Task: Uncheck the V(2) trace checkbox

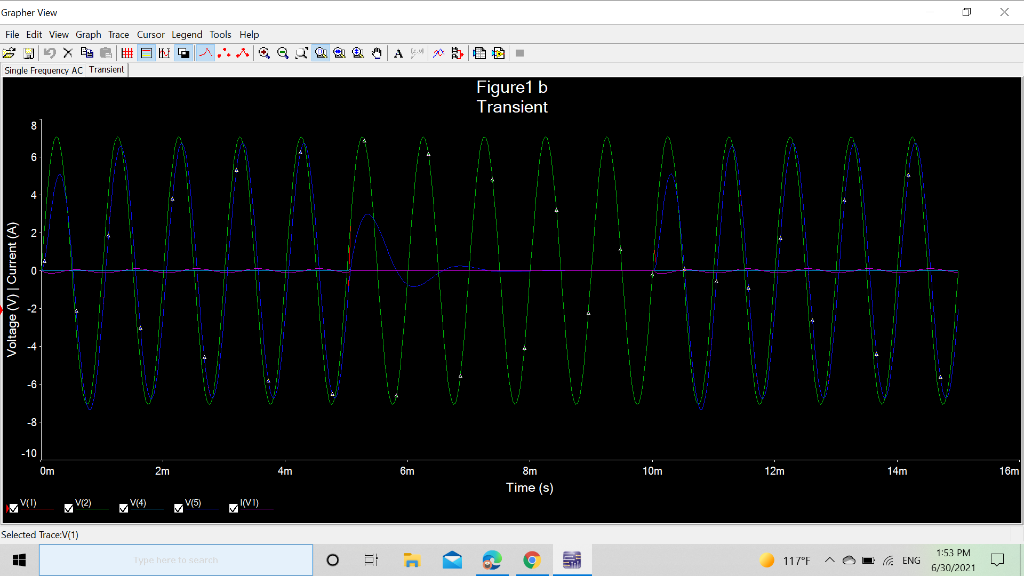Action: click(68, 508)
